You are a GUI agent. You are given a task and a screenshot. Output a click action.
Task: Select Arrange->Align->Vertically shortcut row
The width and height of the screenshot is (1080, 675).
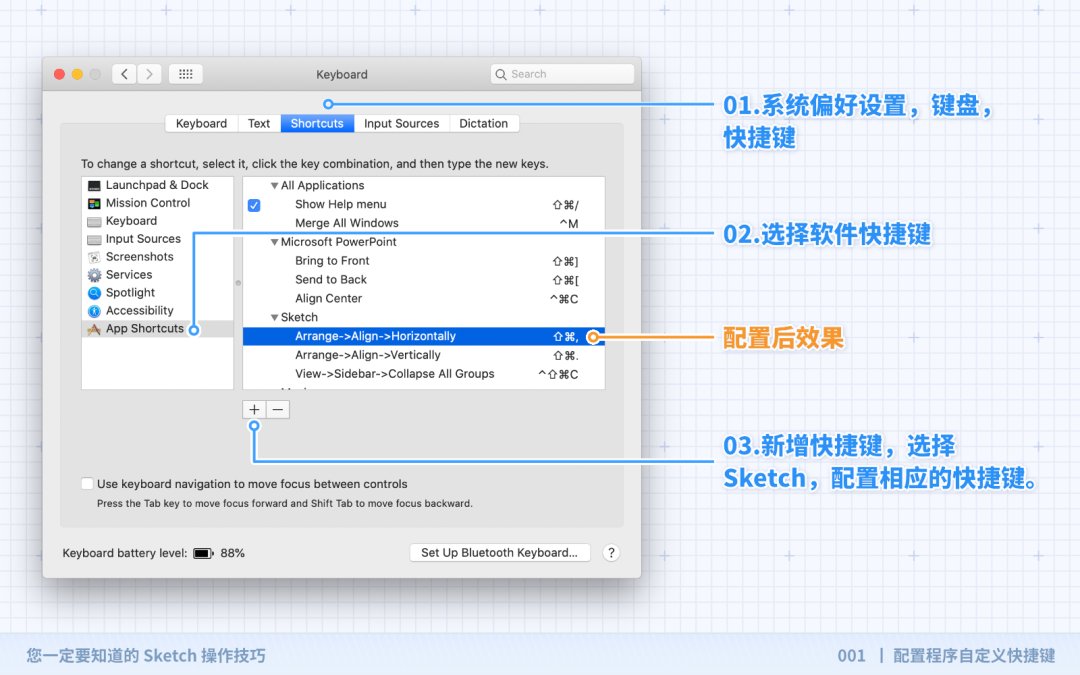coord(424,355)
